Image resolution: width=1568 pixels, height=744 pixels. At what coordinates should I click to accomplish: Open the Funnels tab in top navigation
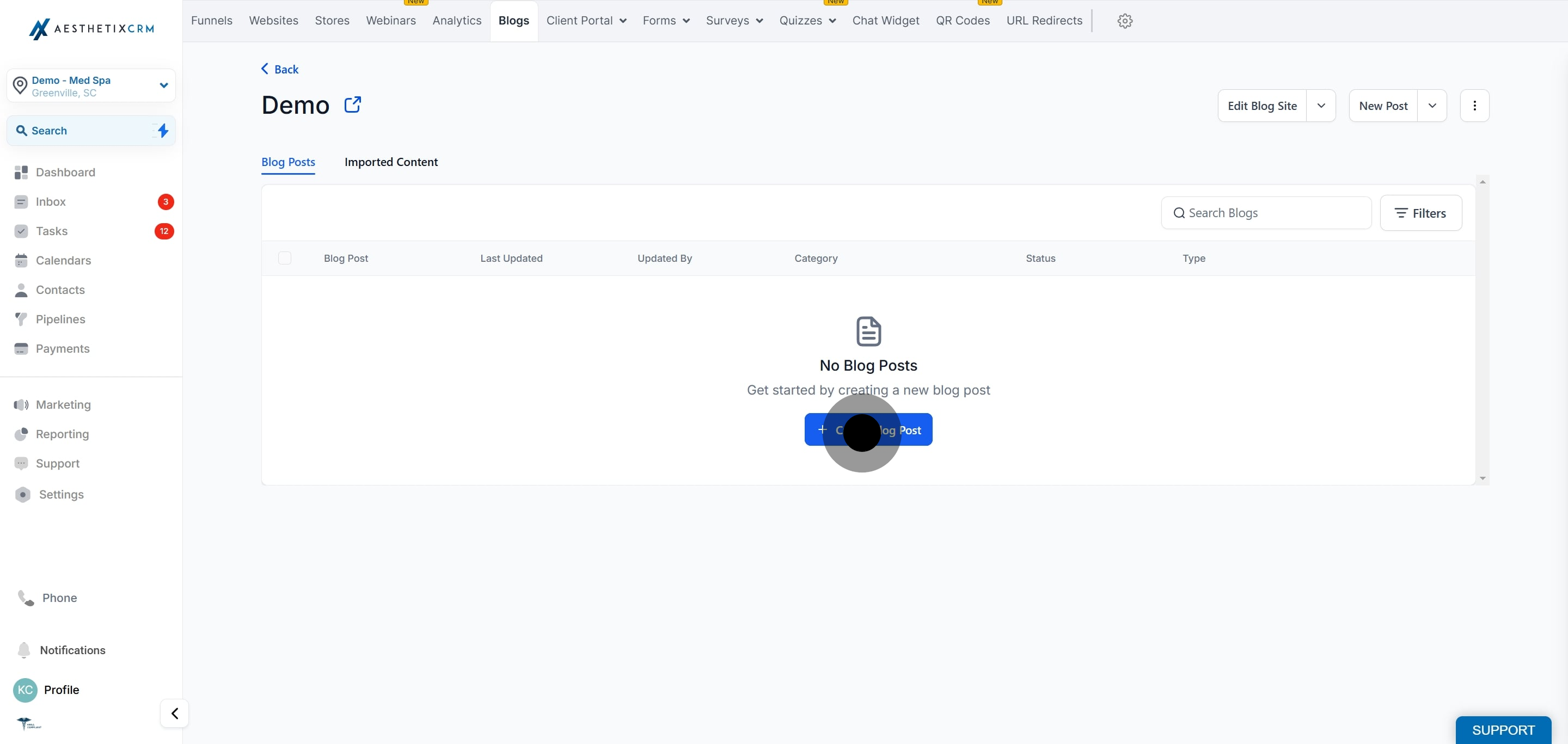(211, 21)
